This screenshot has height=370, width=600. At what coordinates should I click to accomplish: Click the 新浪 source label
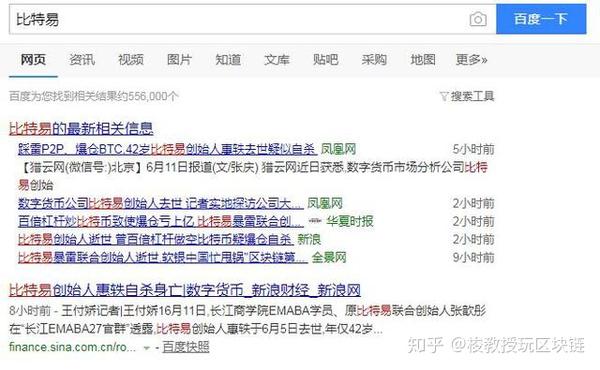(x=309, y=240)
